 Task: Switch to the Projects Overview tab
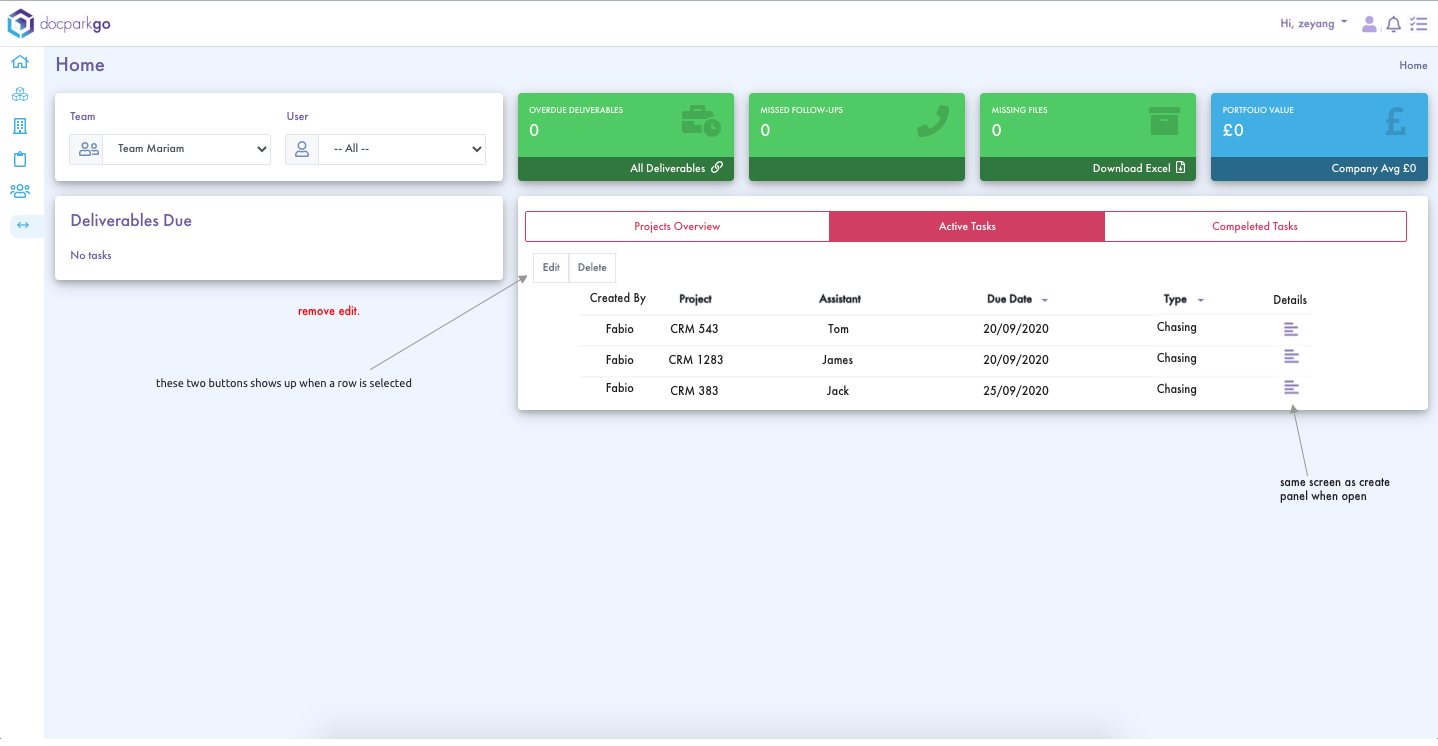677,227
